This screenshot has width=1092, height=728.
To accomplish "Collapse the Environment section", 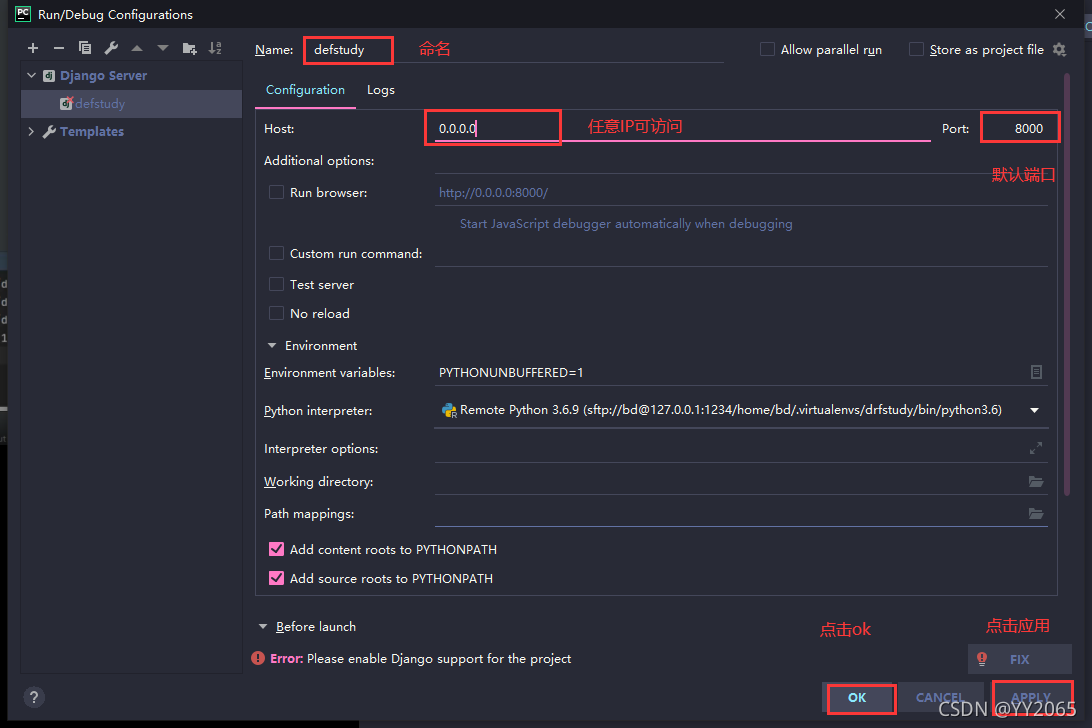I will point(272,346).
